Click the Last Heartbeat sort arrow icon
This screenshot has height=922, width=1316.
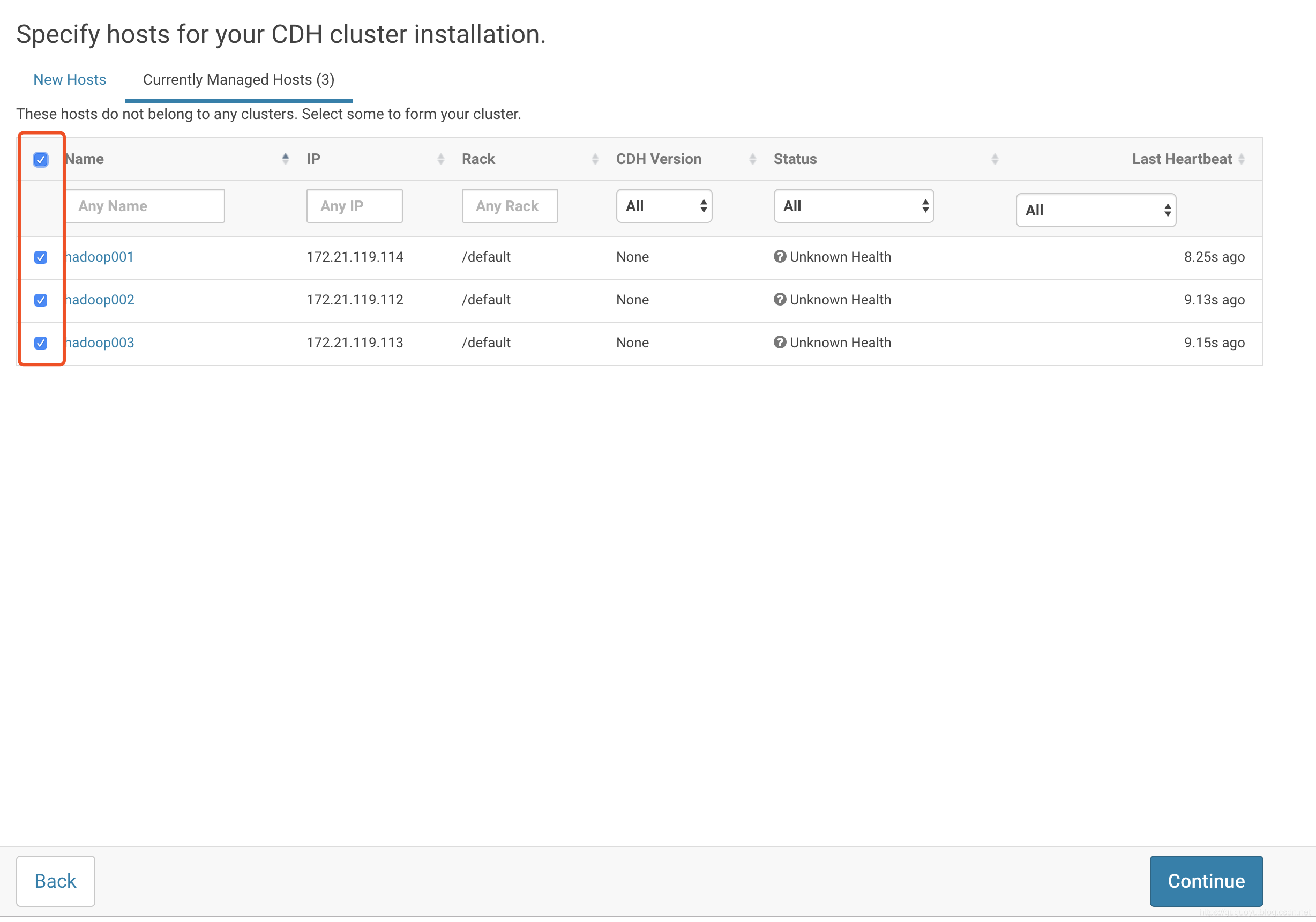[1242, 159]
